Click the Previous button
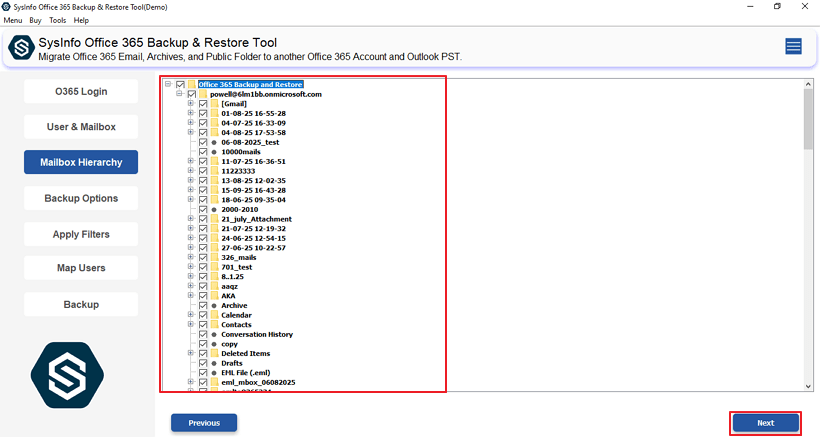 [204, 423]
